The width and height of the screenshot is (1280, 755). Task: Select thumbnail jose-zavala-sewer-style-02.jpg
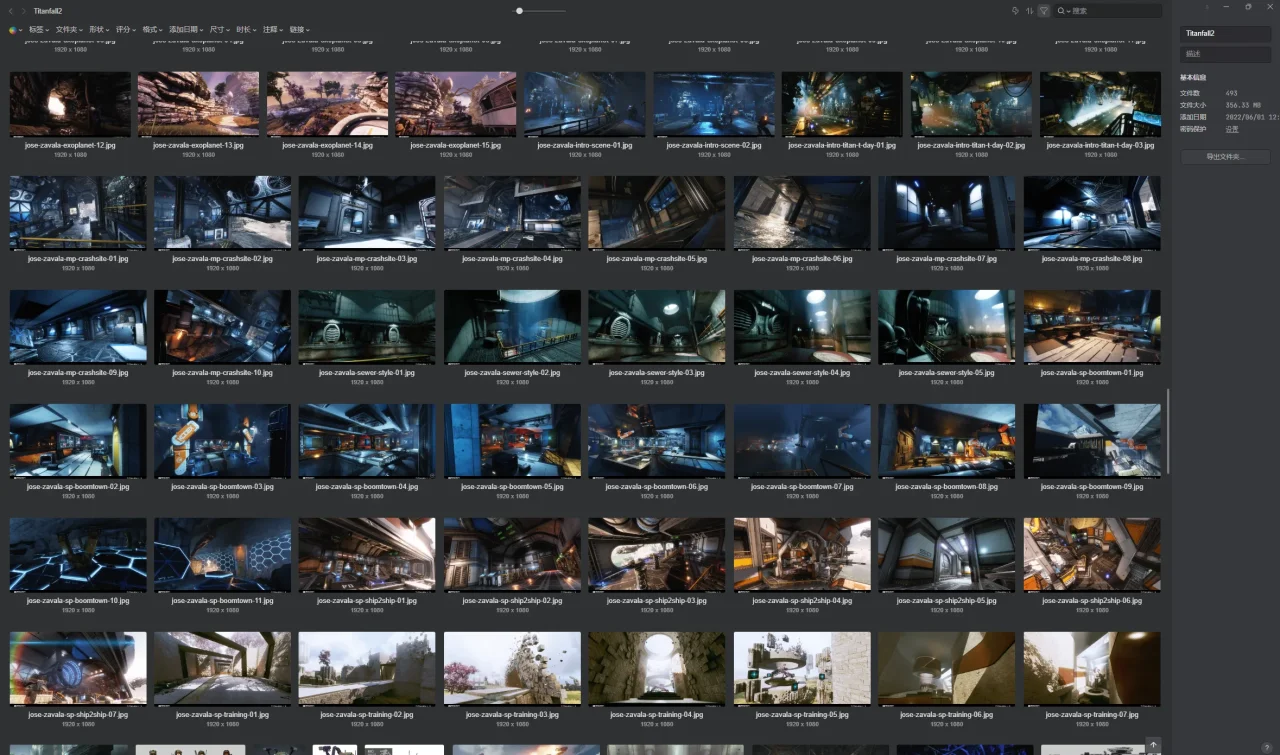(512, 327)
